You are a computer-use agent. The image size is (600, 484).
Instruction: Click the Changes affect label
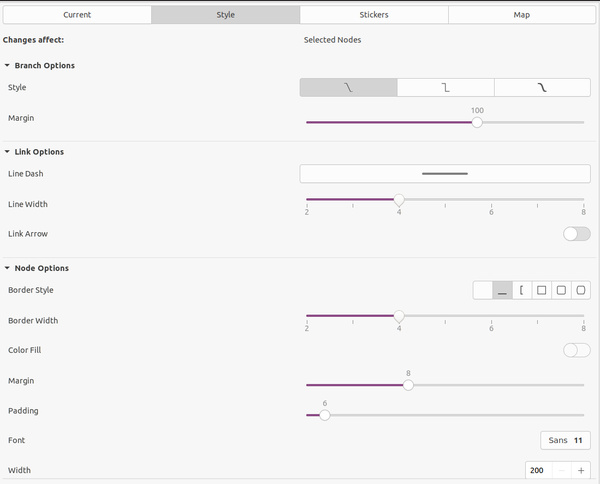pyautogui.click(x=33, y=40)
